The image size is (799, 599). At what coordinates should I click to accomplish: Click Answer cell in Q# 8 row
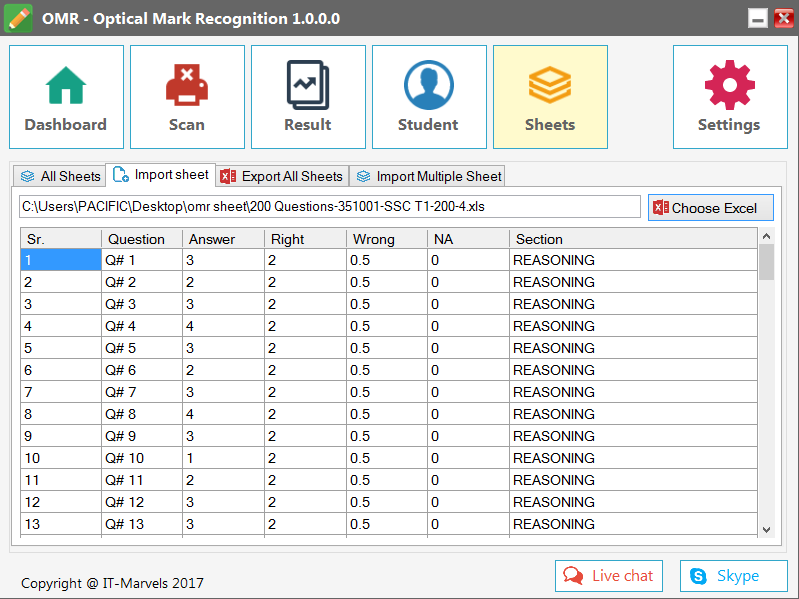pyautogui.click(x=224, y=414)
